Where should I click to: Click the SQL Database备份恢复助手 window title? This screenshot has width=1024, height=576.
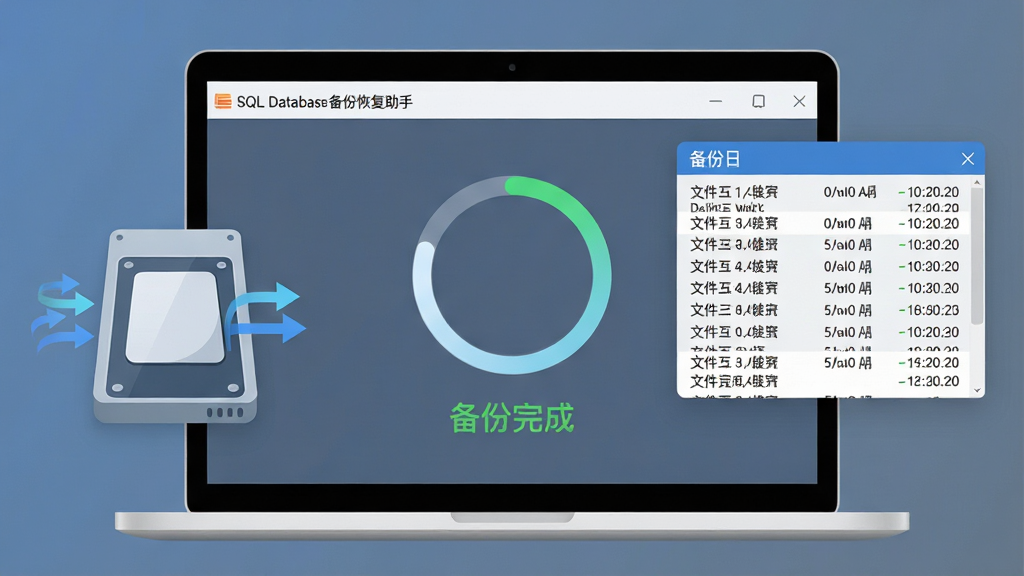click(x=325, y=102)
